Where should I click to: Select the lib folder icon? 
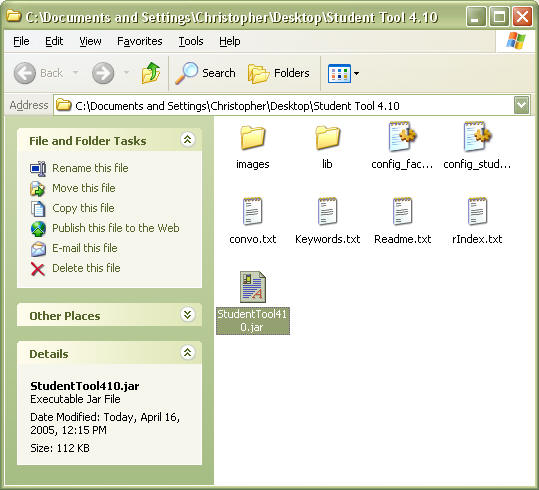click(327, 138)
